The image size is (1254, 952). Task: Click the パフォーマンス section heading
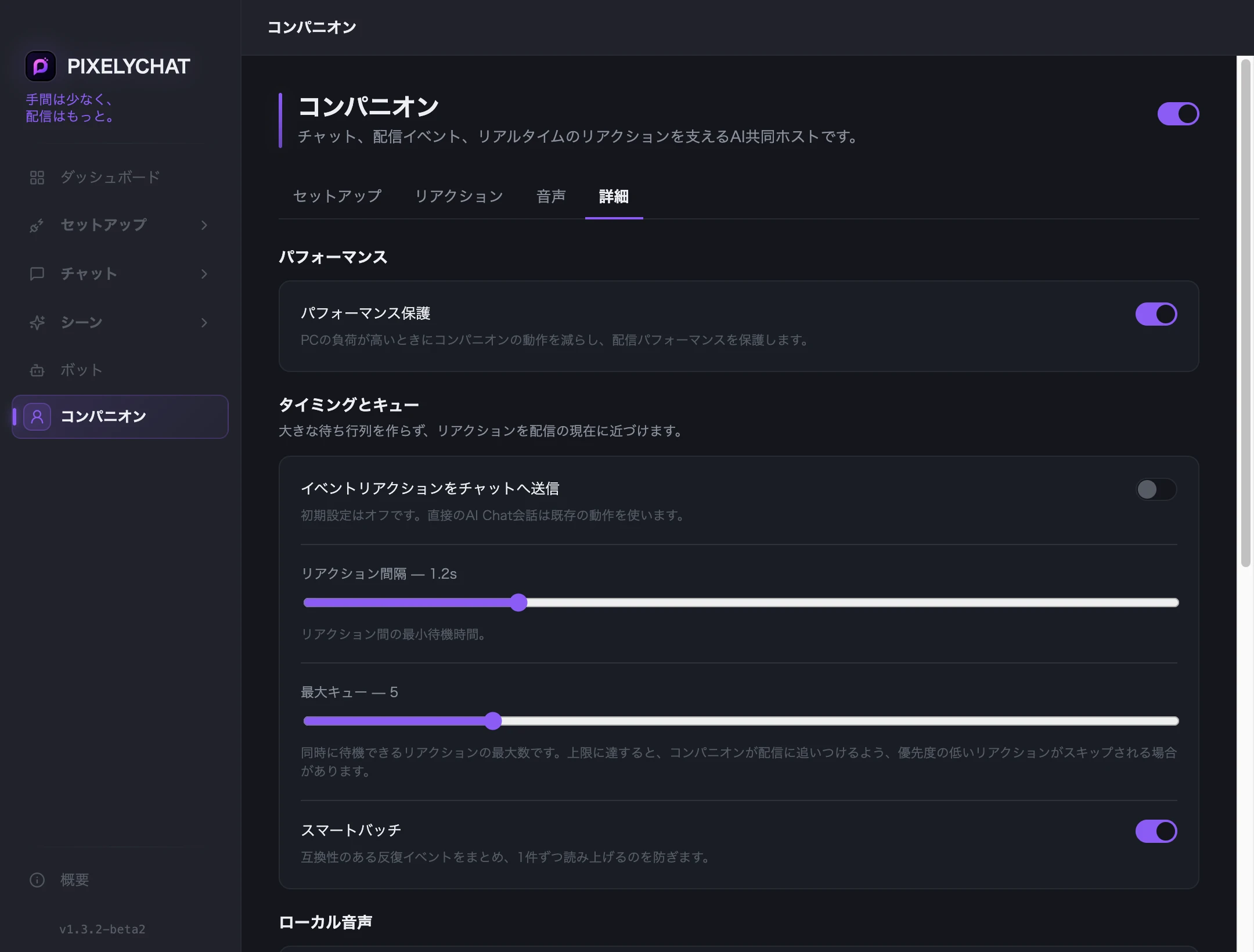click(333, 257)
